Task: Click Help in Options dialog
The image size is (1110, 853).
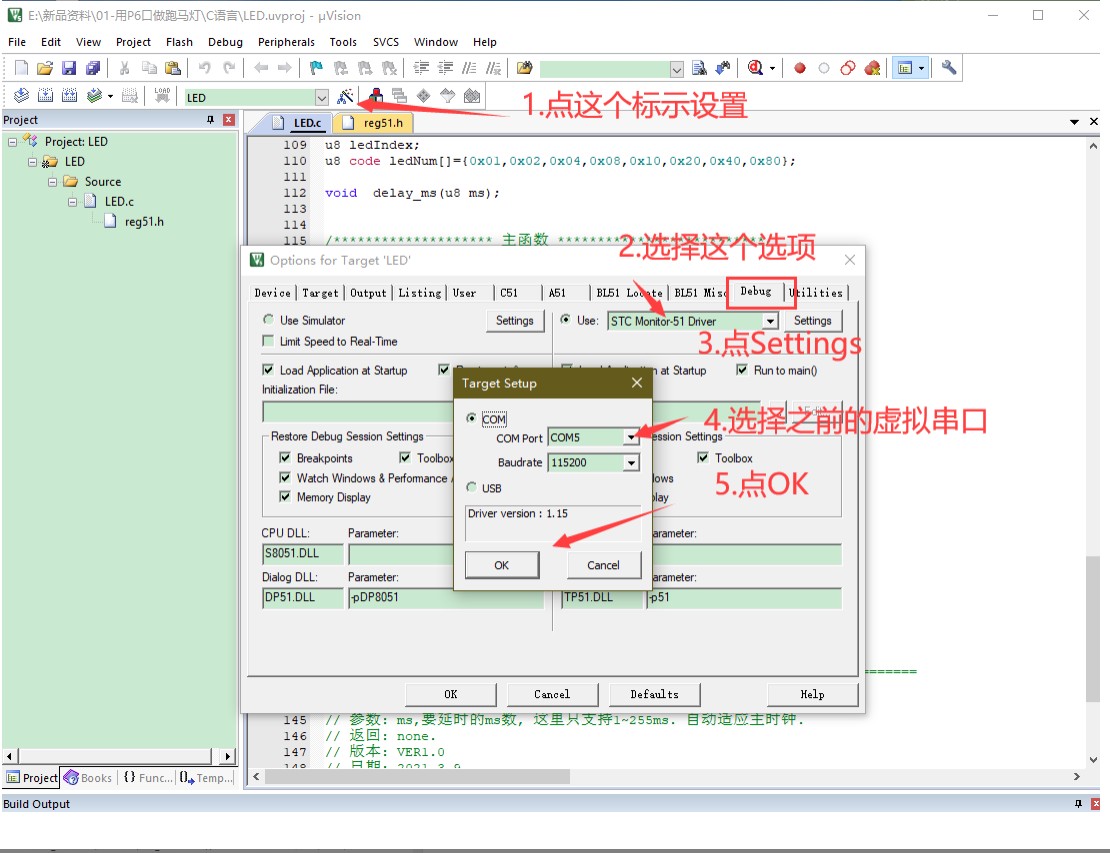Action: [x=812, y=694]
